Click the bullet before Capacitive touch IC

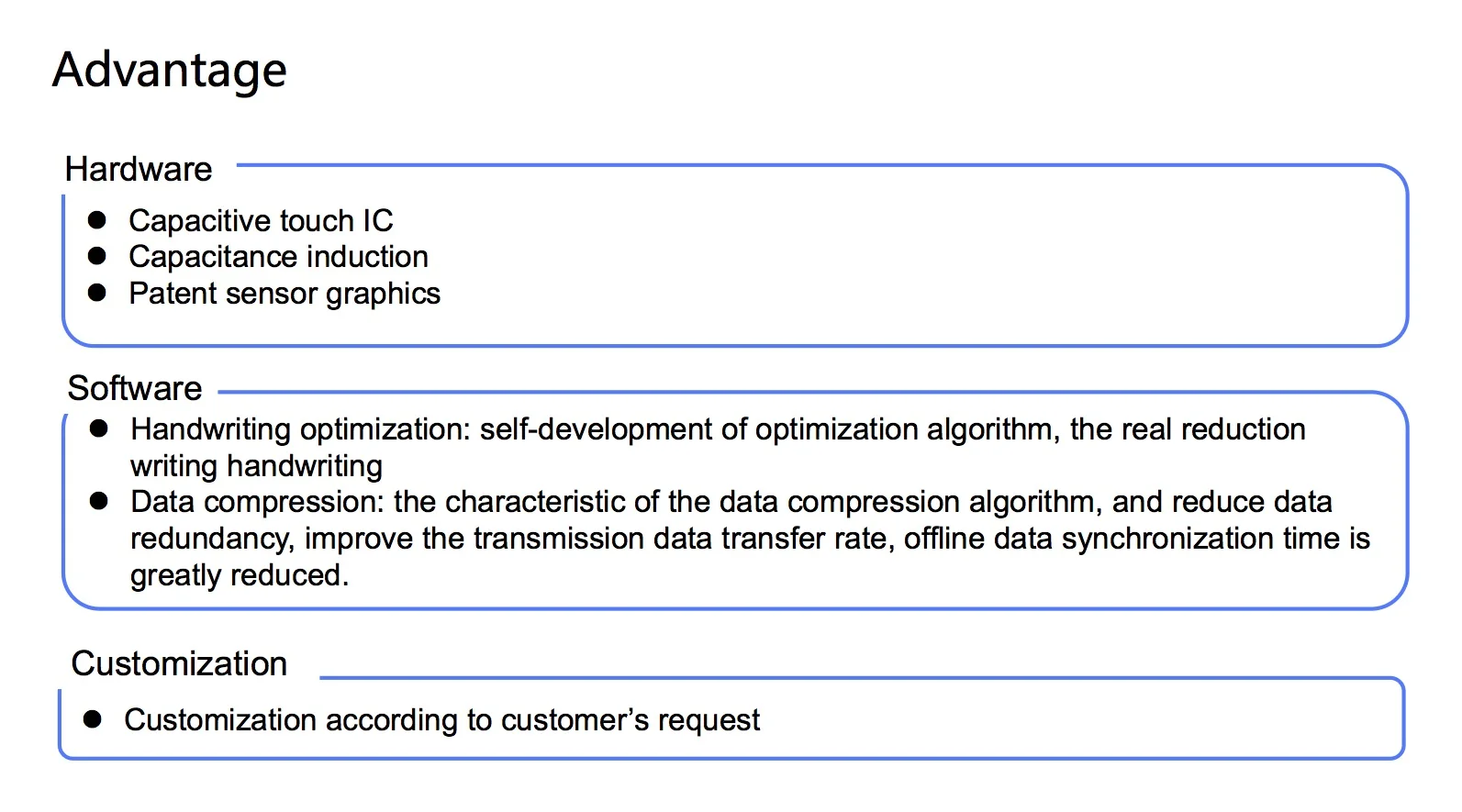tap(97, 220)
